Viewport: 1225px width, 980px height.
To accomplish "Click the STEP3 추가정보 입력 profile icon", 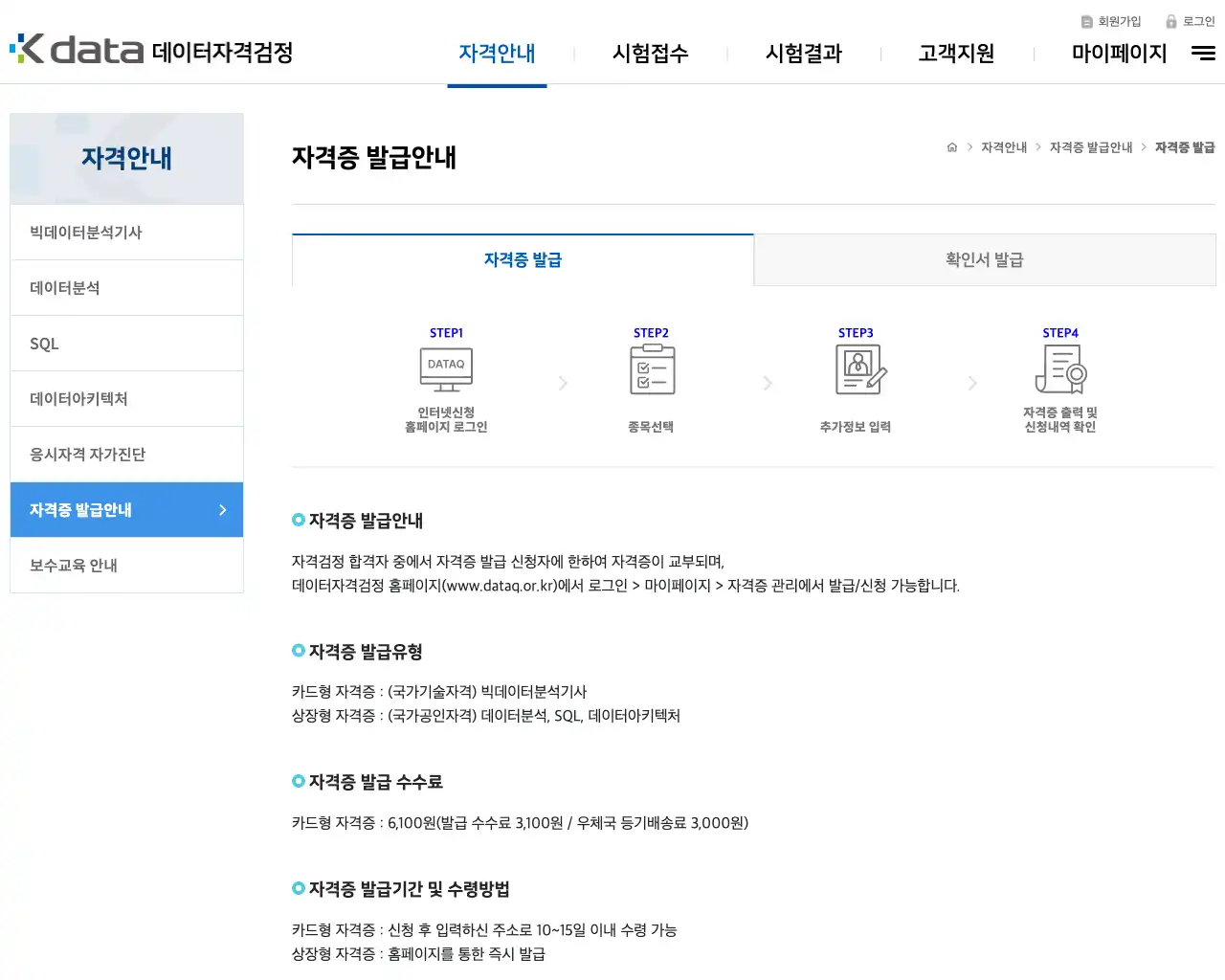I will click(x=857, y=368).
